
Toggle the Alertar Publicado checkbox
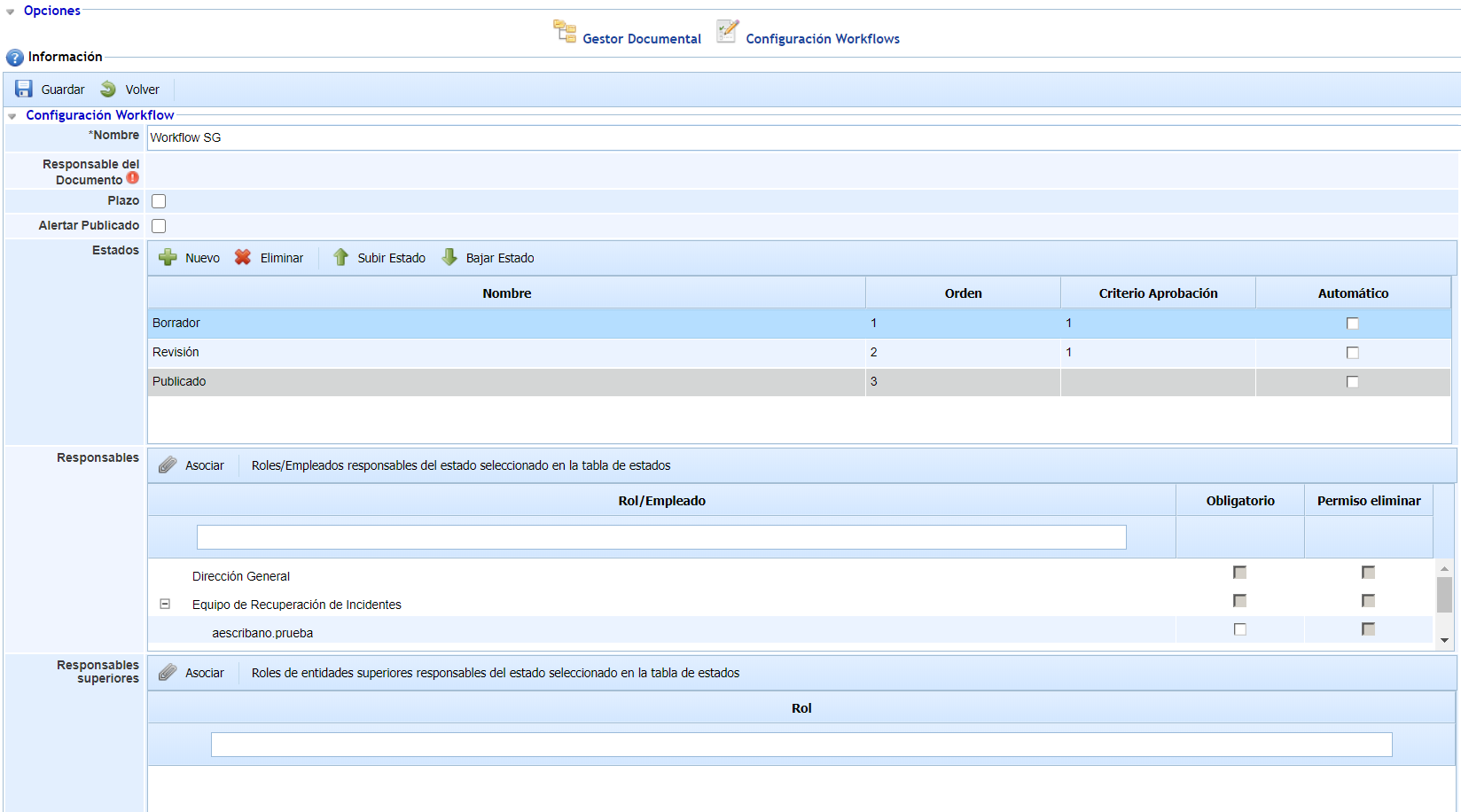(159, 226)
